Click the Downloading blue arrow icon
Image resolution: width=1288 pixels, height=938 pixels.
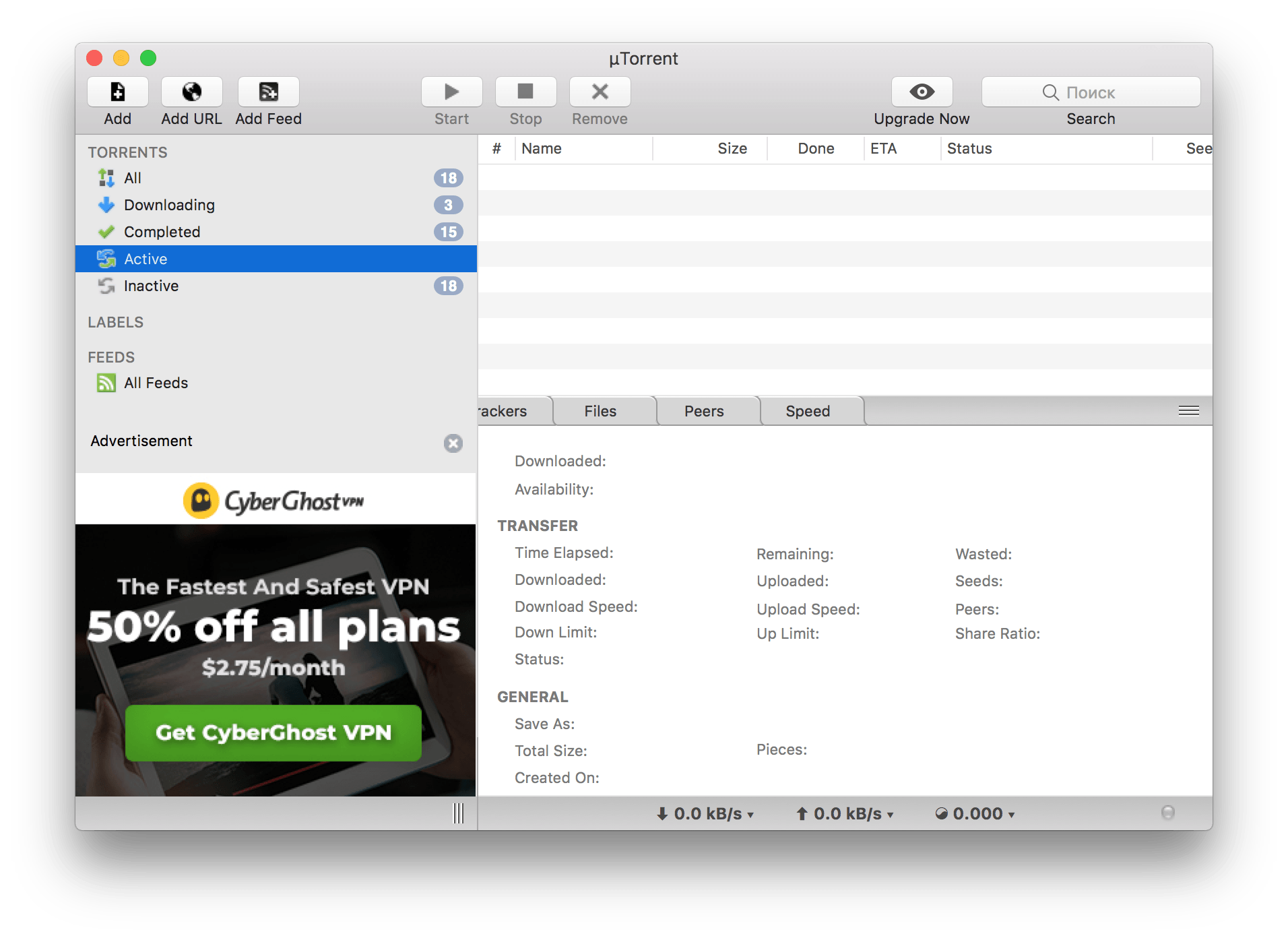tap(106, 205)
